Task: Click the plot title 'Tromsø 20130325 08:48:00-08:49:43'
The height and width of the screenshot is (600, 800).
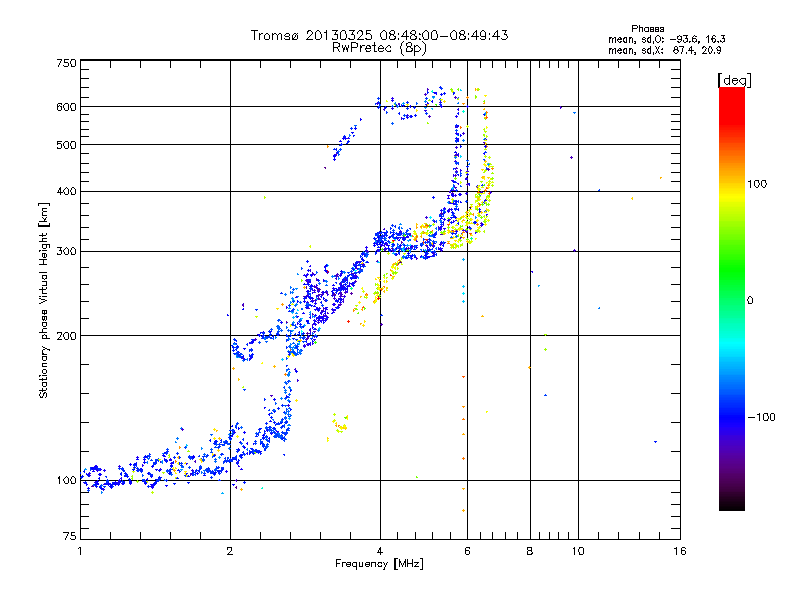Action: (x=379, y=35)
